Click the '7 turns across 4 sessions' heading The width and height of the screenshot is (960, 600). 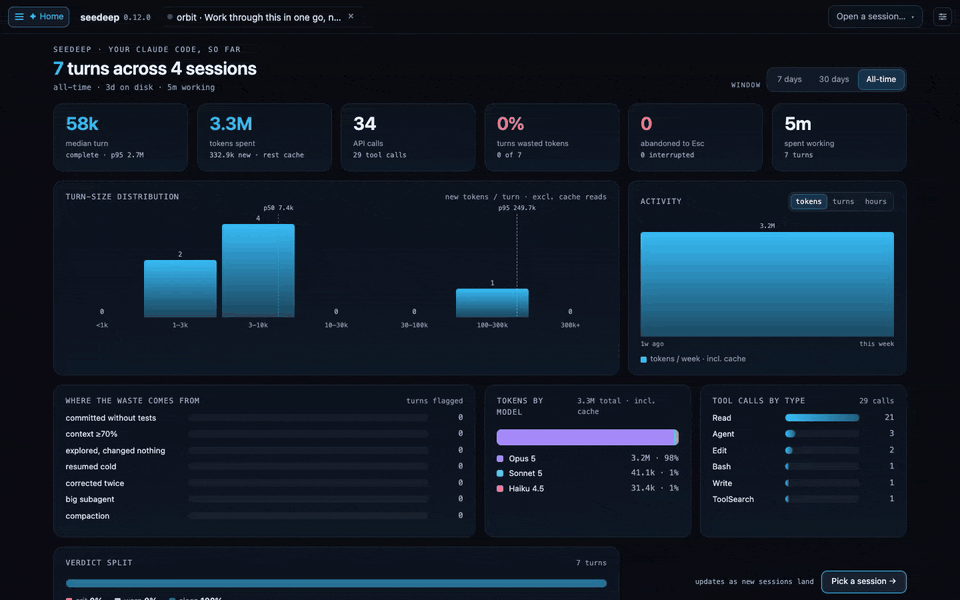(x=155, y=69)
